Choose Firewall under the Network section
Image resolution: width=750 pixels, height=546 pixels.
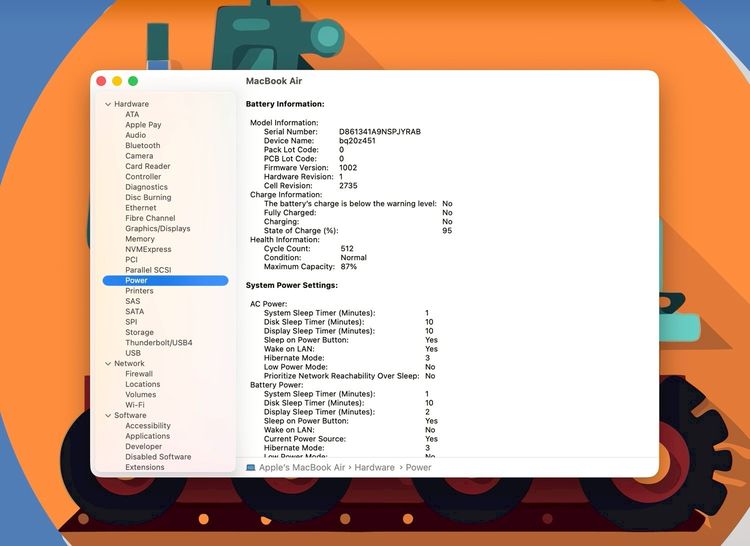139,374
